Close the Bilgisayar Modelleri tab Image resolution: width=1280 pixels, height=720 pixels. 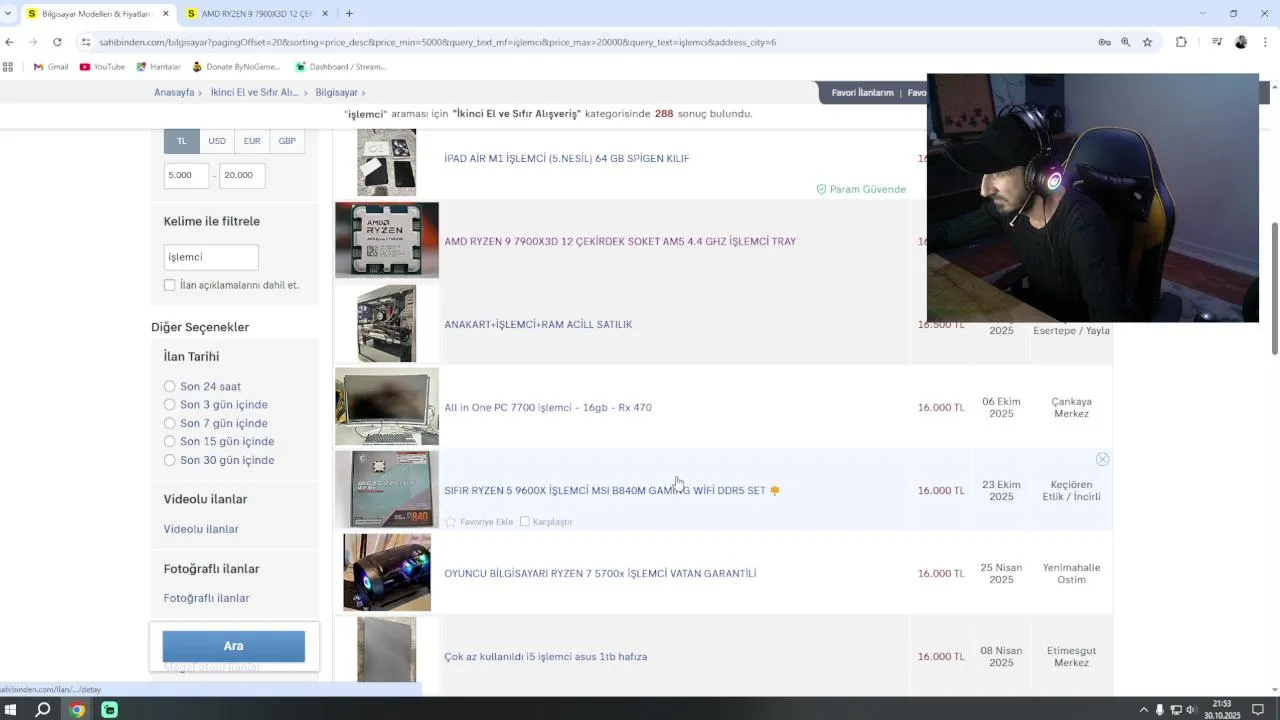pos(166,14)
